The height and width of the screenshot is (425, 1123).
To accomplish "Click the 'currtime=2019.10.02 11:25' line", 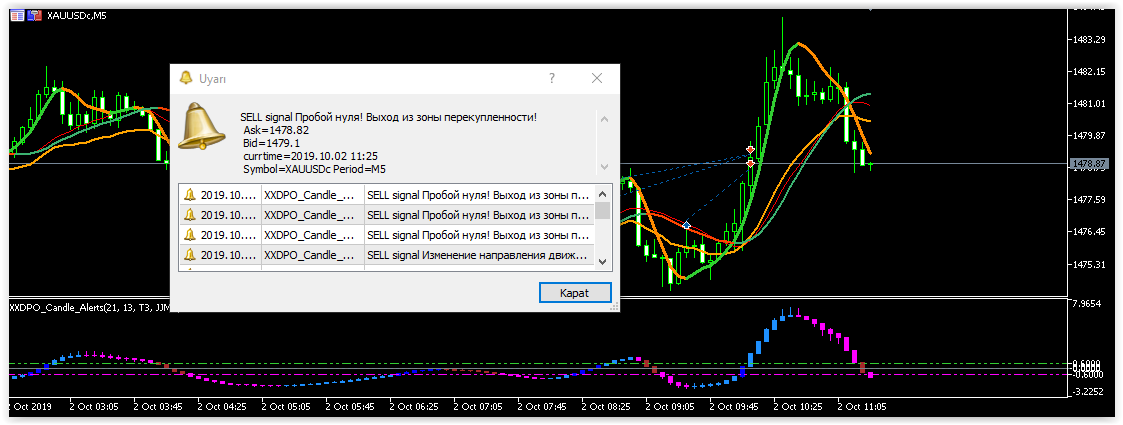I will point(310,156).
